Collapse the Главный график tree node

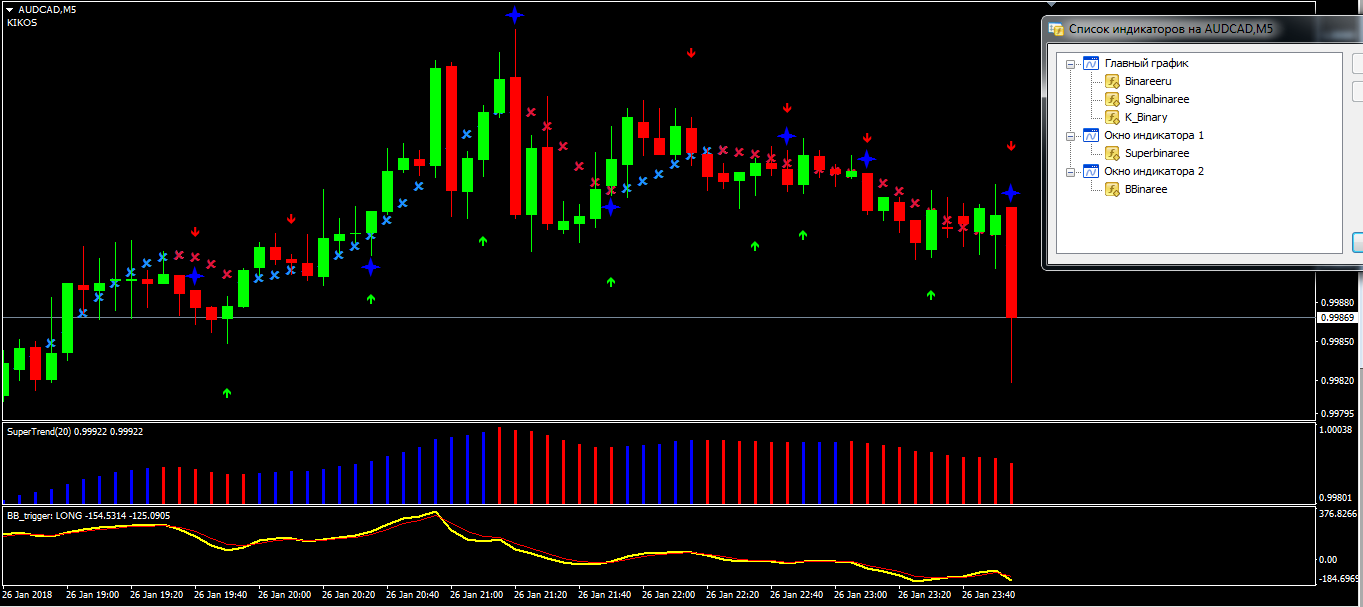point(1070,64)
